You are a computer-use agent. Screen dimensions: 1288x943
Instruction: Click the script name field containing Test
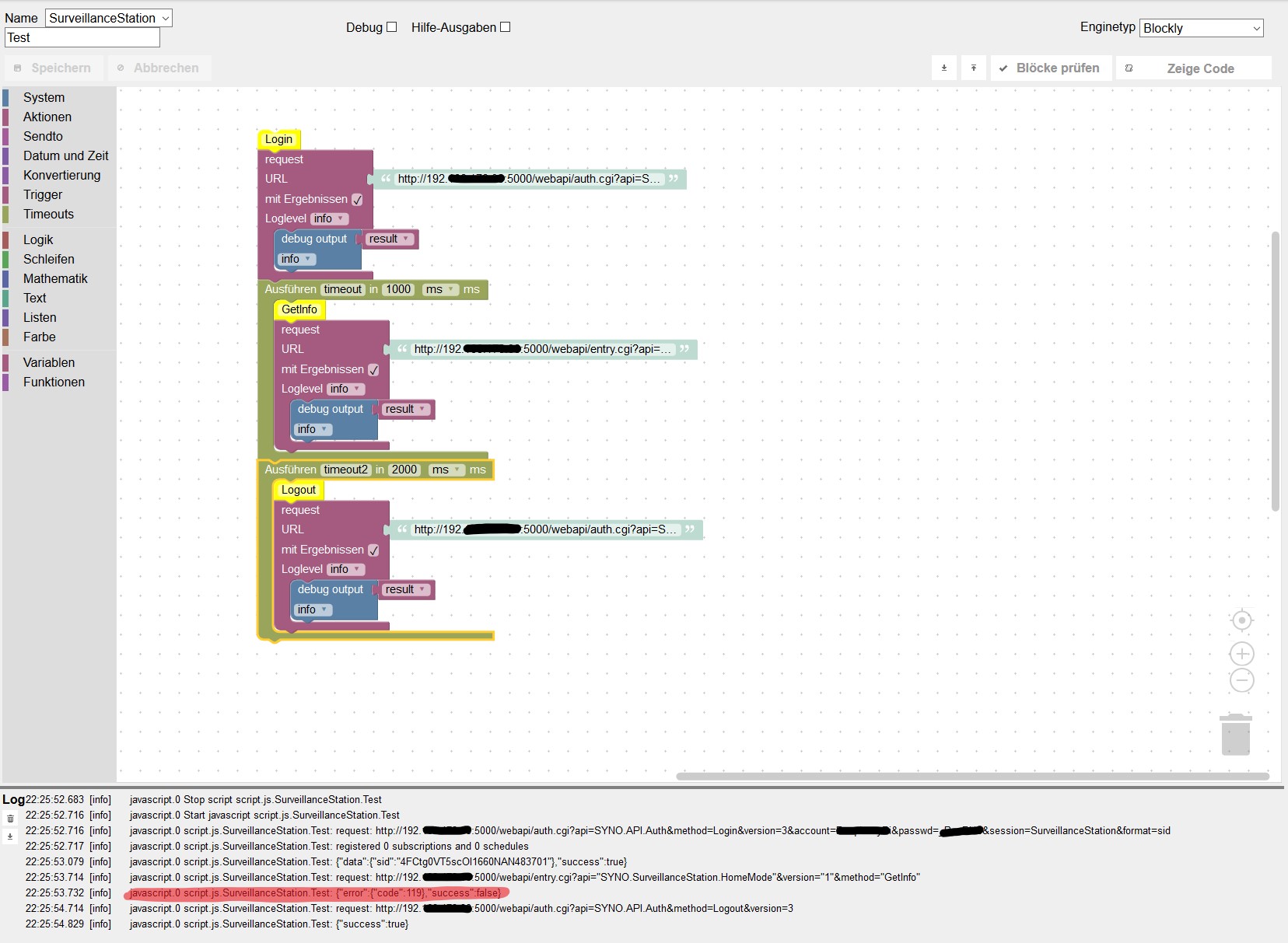[x=82, y=37]
